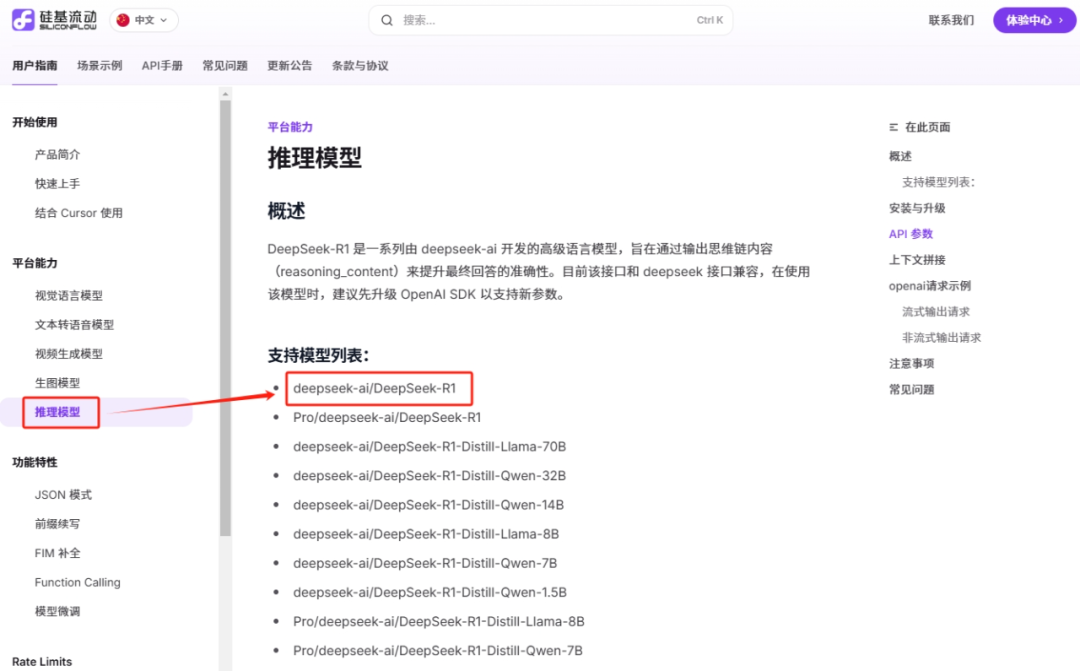Viewport: 1080px width, 671px height.
Task: Click deepseek-ai/DeepSeek-R1-Distill-Qwen-7B non-Pro entry
Action: pos(425,563)
